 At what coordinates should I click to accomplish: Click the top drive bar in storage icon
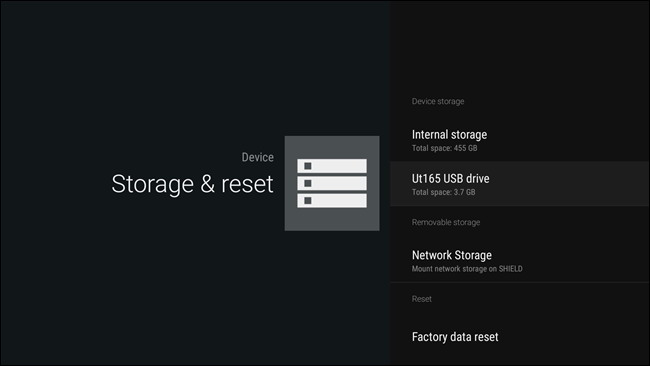coord(332,166)
